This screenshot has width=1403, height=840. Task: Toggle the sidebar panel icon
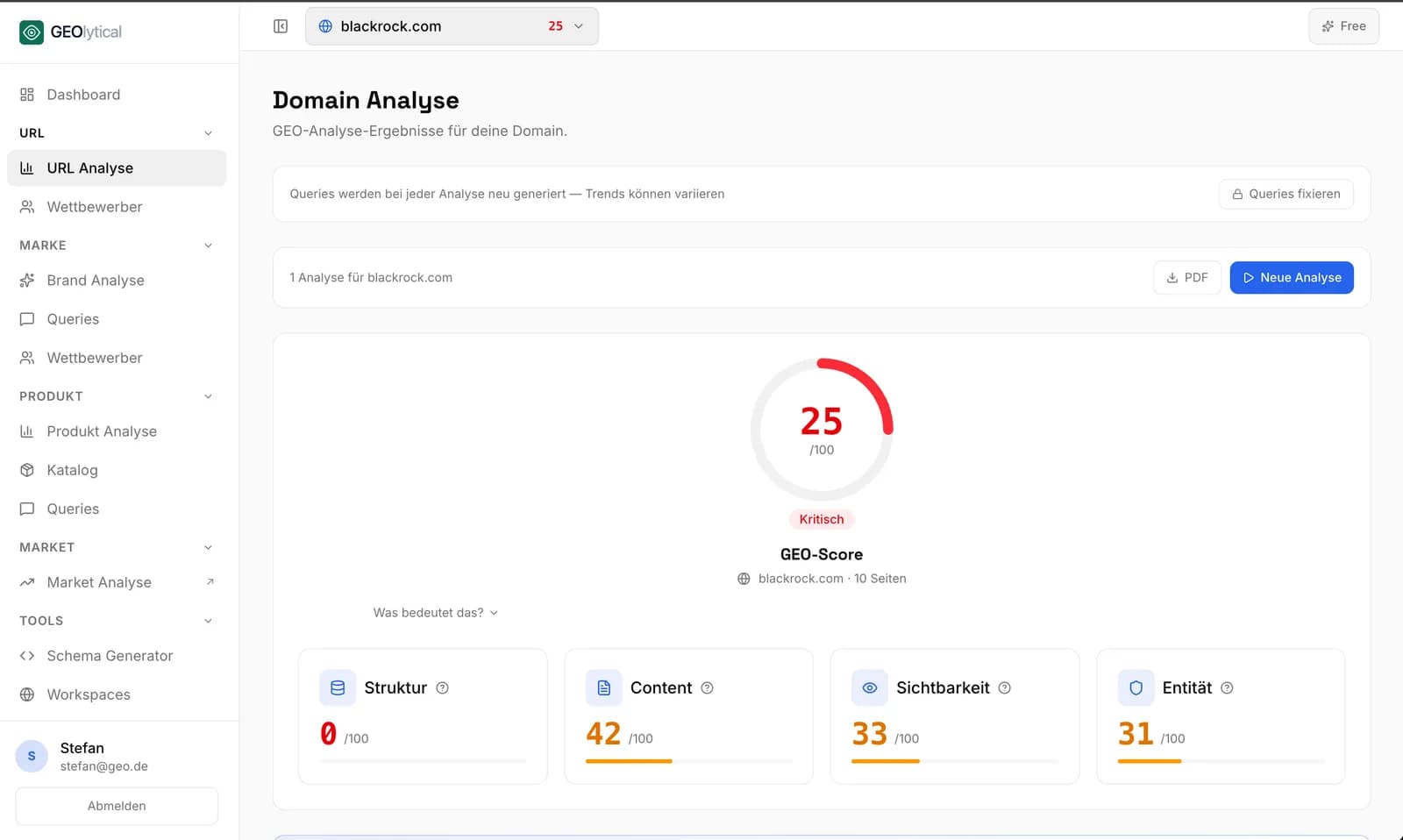[281, 26]
